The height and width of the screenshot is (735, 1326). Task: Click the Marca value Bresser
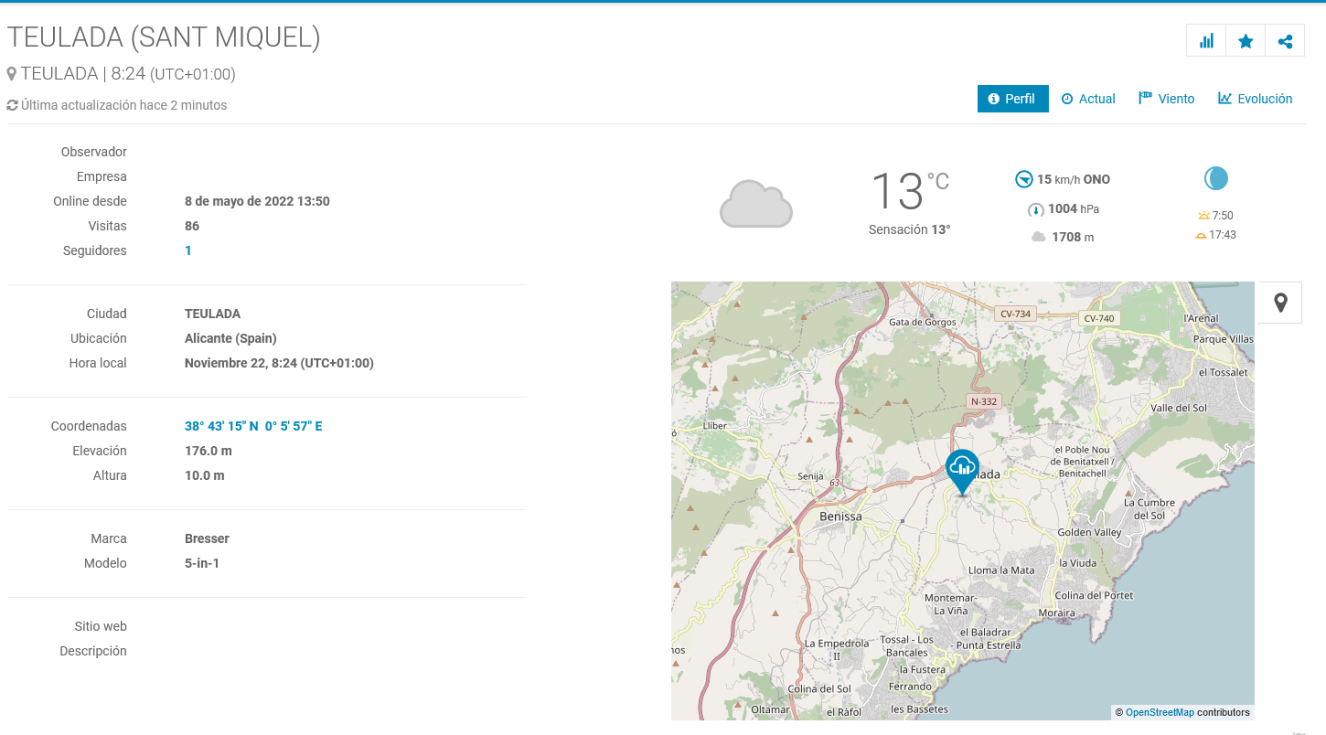207,539
